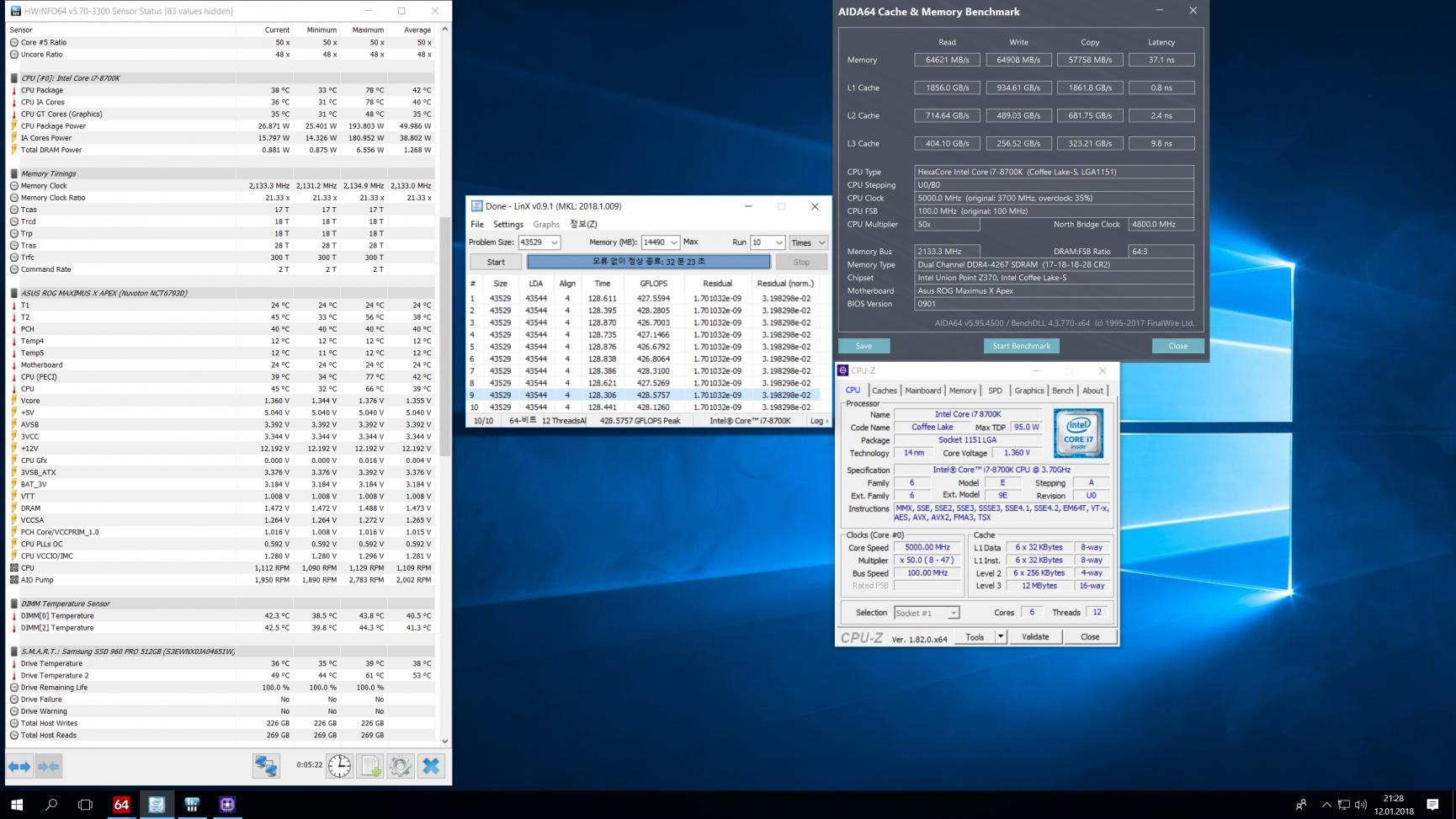Open the Problem Size dropdown in LinX
1456x819 pixels.
[x=554, y=242]
